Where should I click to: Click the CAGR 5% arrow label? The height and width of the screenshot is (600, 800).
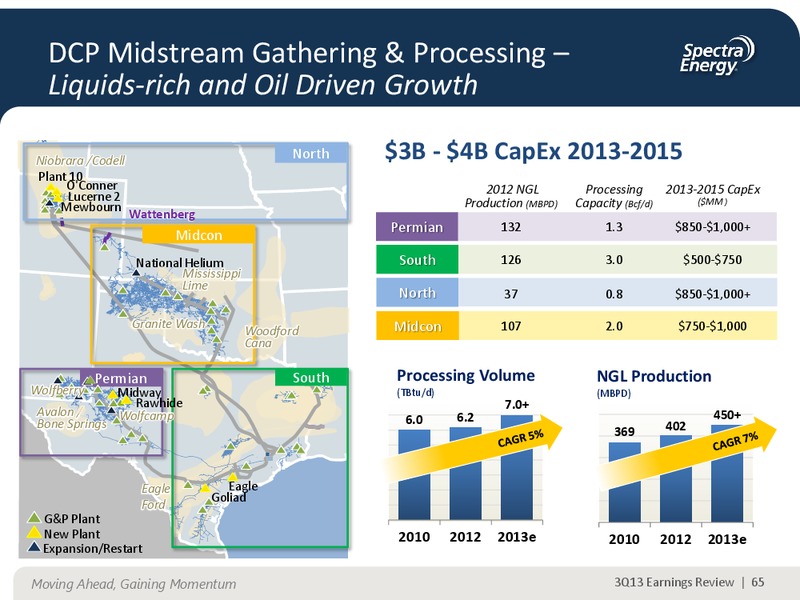tap(520, 438)
